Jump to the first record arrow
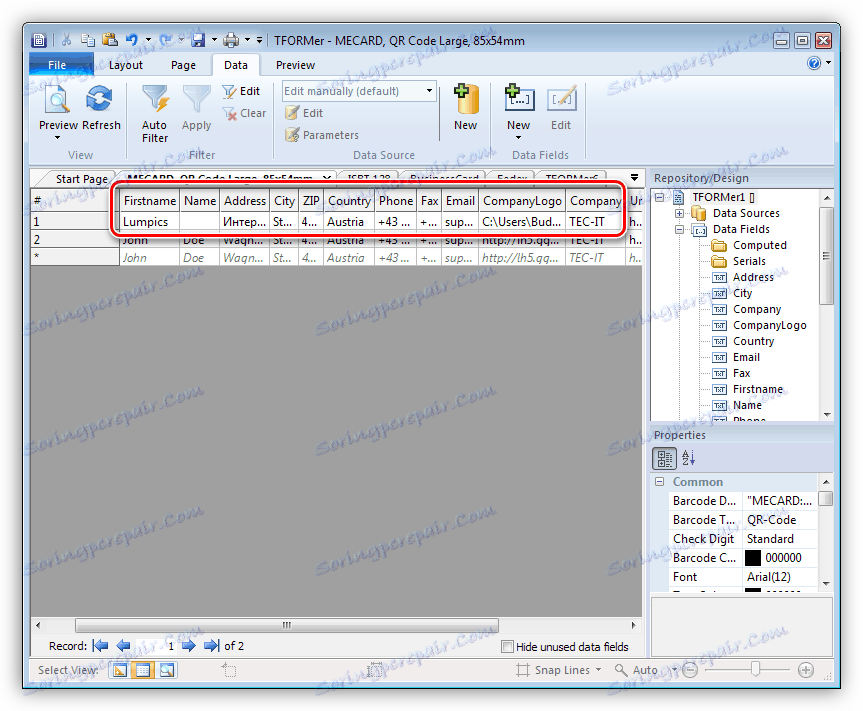This screenshot has width=863, height=711. tap(100, 646)
